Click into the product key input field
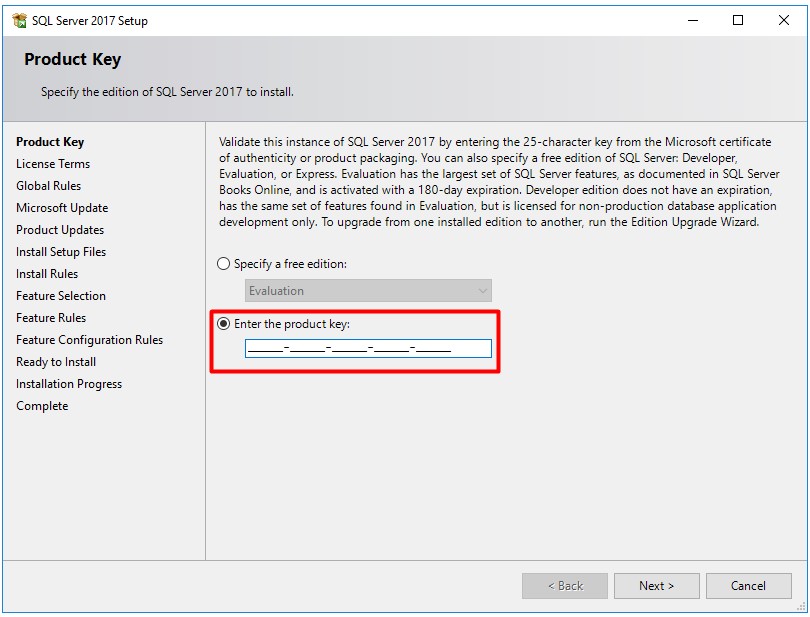This screenshot has width=810, height=617. 368,348
